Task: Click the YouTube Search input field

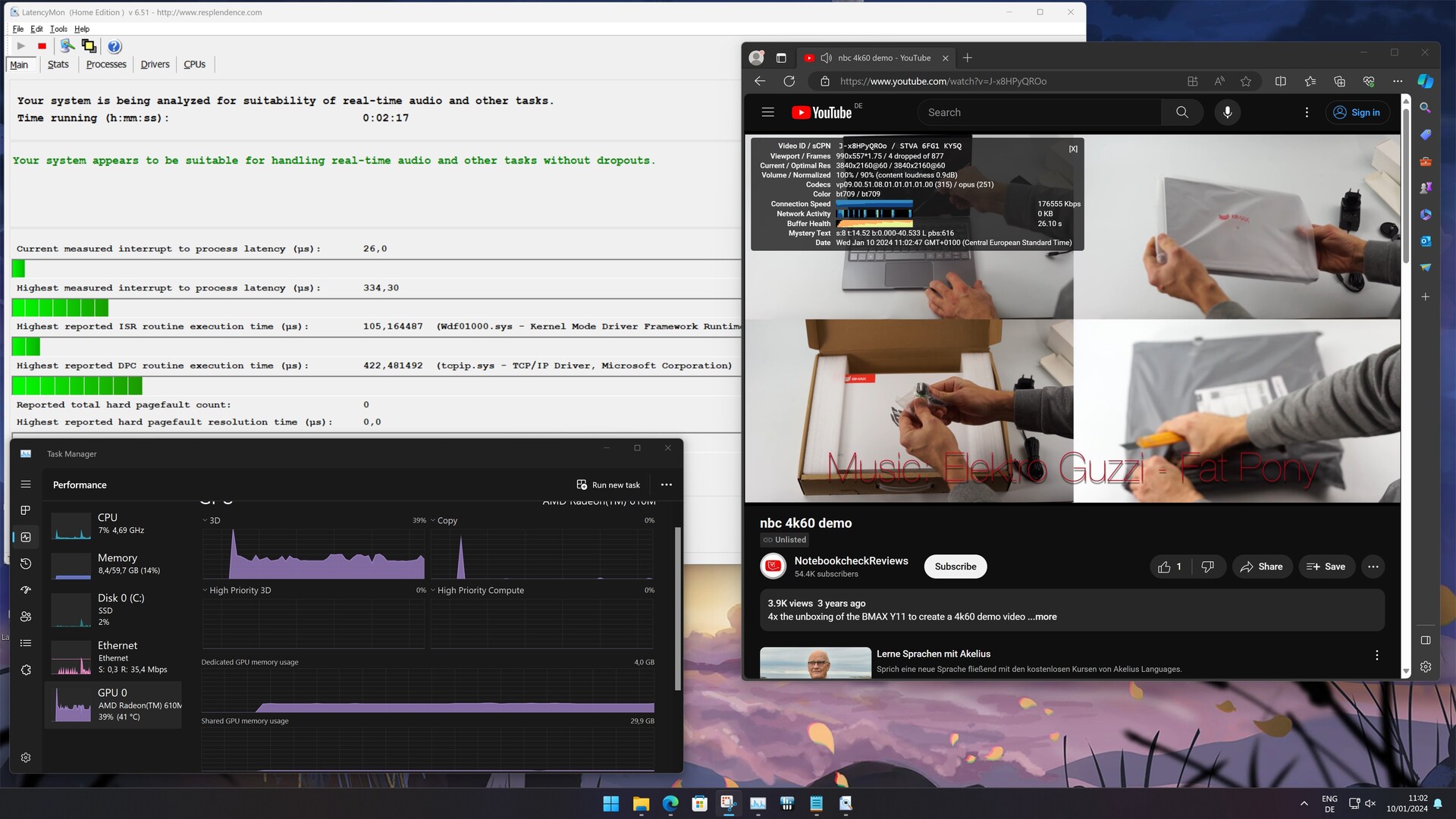Action: pos(1039,112)
